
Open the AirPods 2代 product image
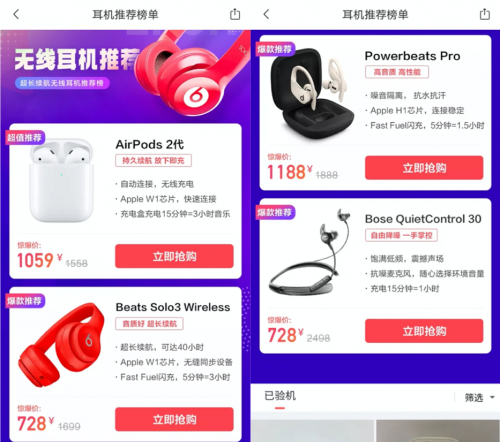click(61, 181)
